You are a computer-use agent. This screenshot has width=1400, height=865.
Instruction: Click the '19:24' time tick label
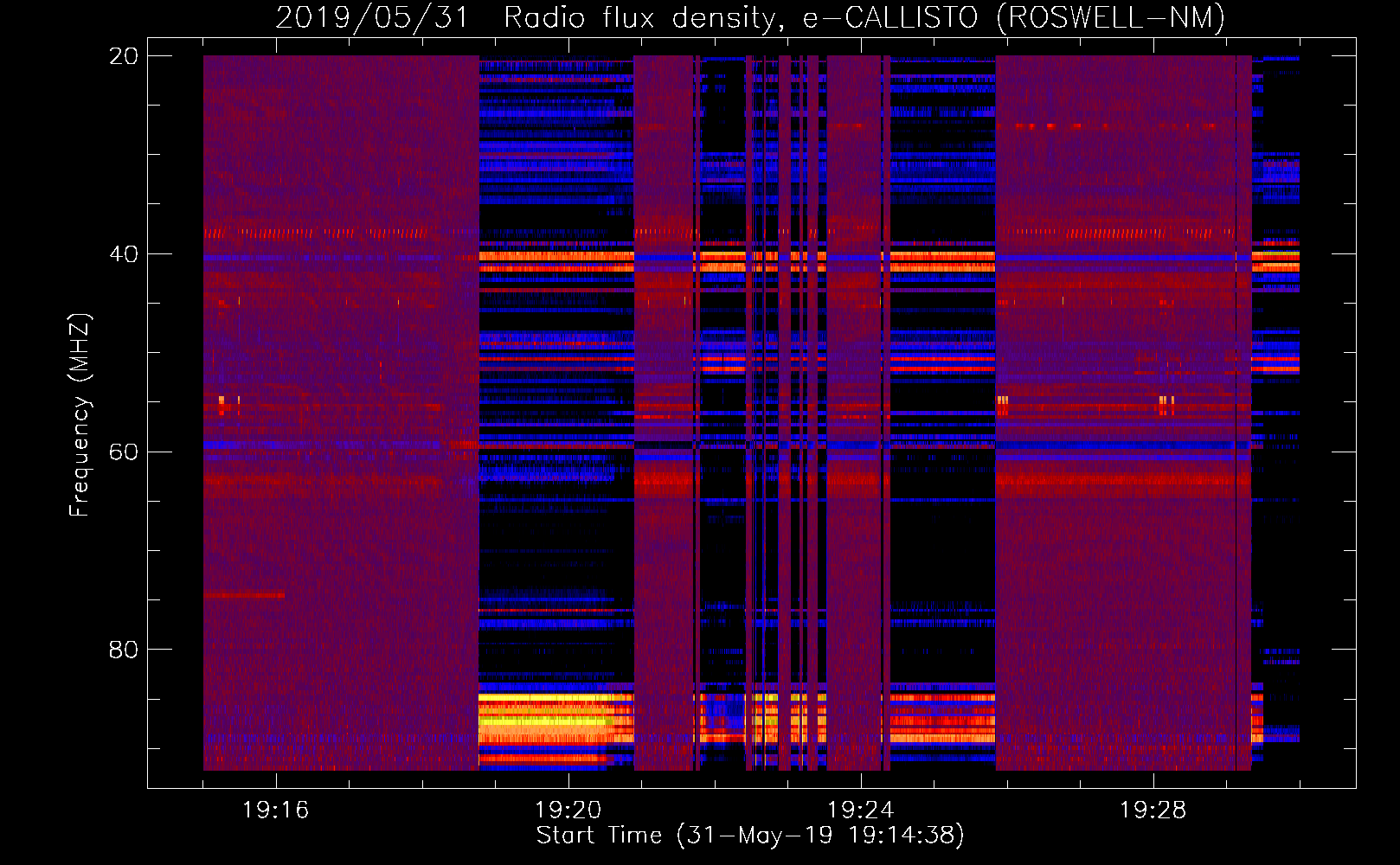861,811
